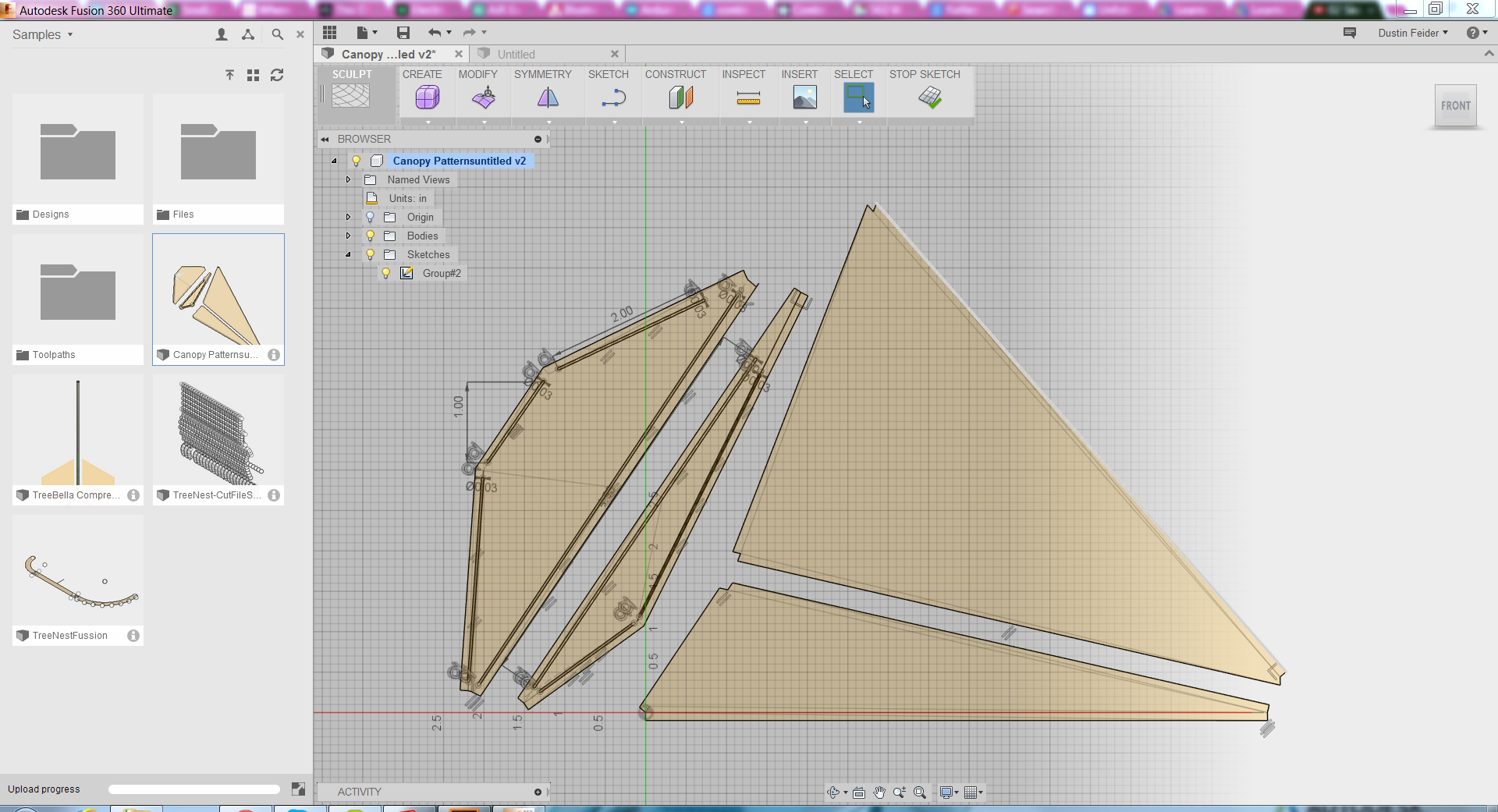The height and width of the screenshot is (812, 1498).
Task: Click the search magnifier in data panel
Action: (x=277, y=34)
